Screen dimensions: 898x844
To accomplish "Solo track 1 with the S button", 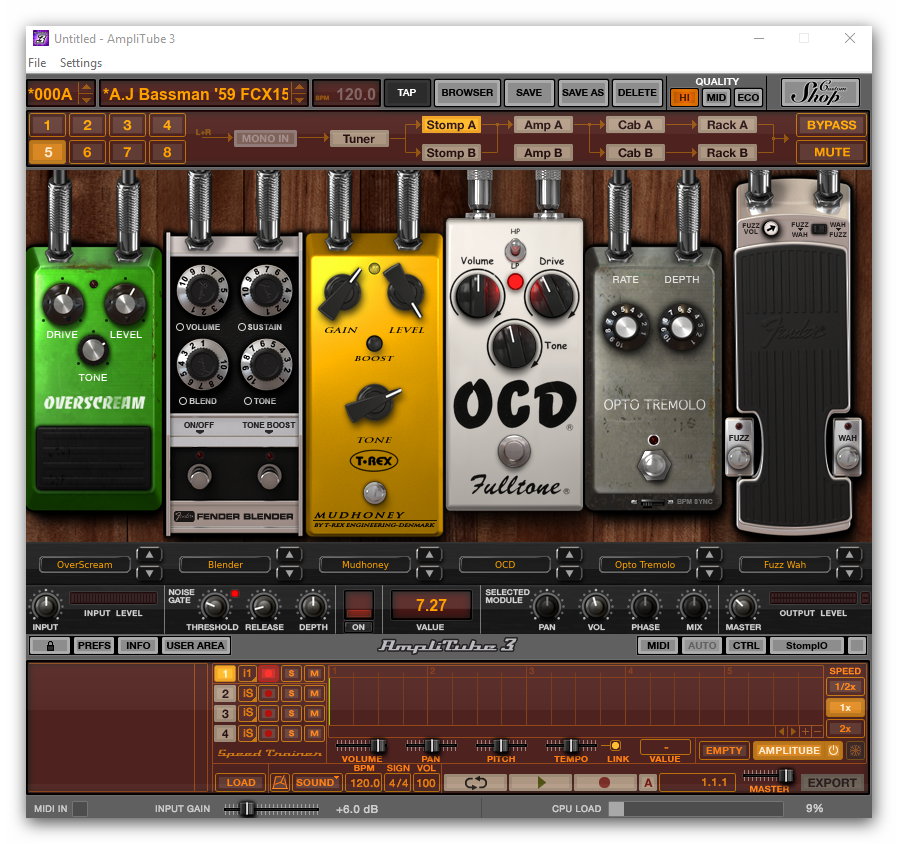I will coord(292,673).
